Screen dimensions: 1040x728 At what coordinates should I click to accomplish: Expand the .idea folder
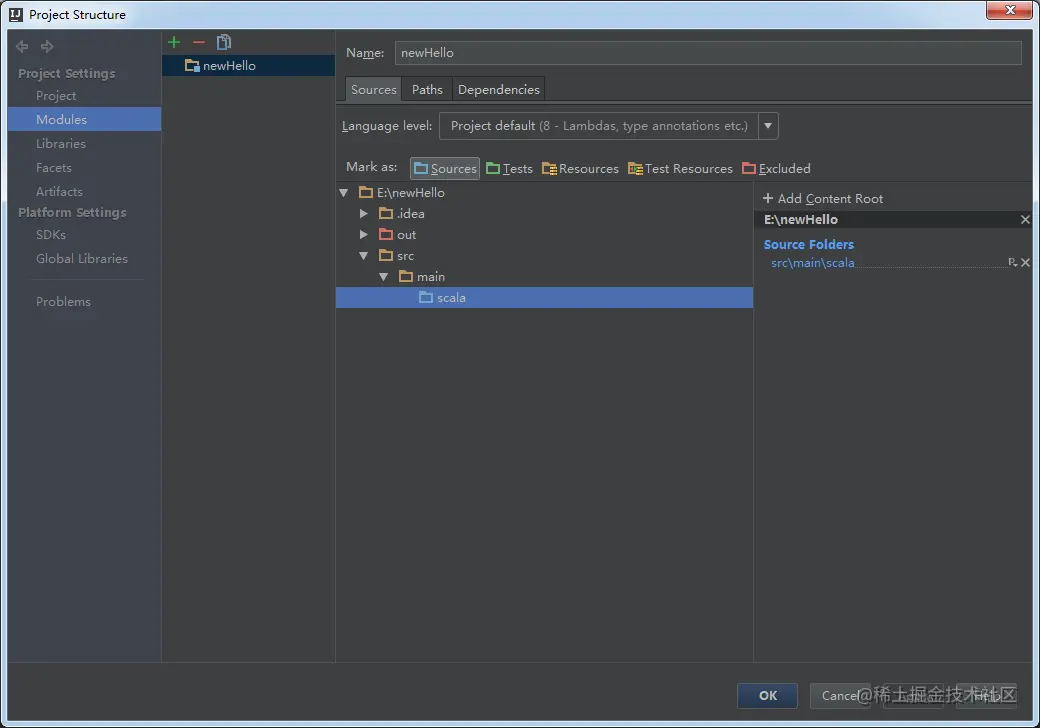click(x=363, y=213)
